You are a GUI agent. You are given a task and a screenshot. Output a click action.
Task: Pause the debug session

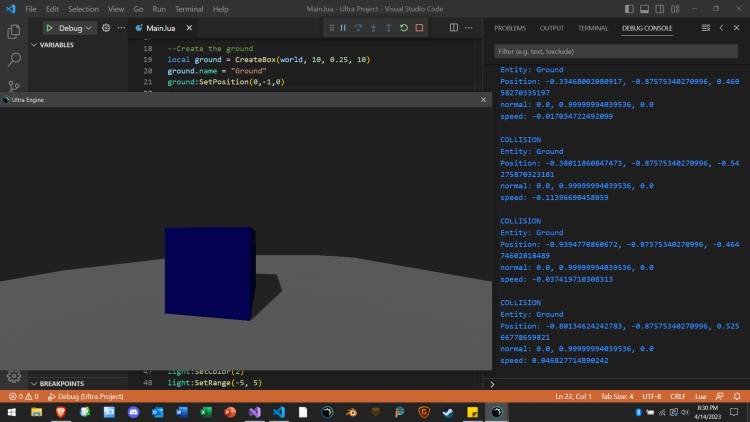click(343, 28)
